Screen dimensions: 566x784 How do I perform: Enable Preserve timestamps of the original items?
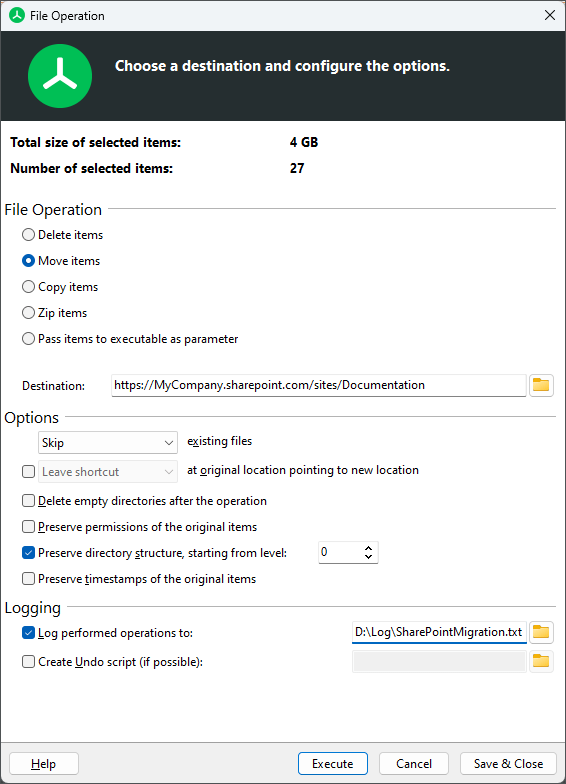pyautogui.click(x=28, y=578)
